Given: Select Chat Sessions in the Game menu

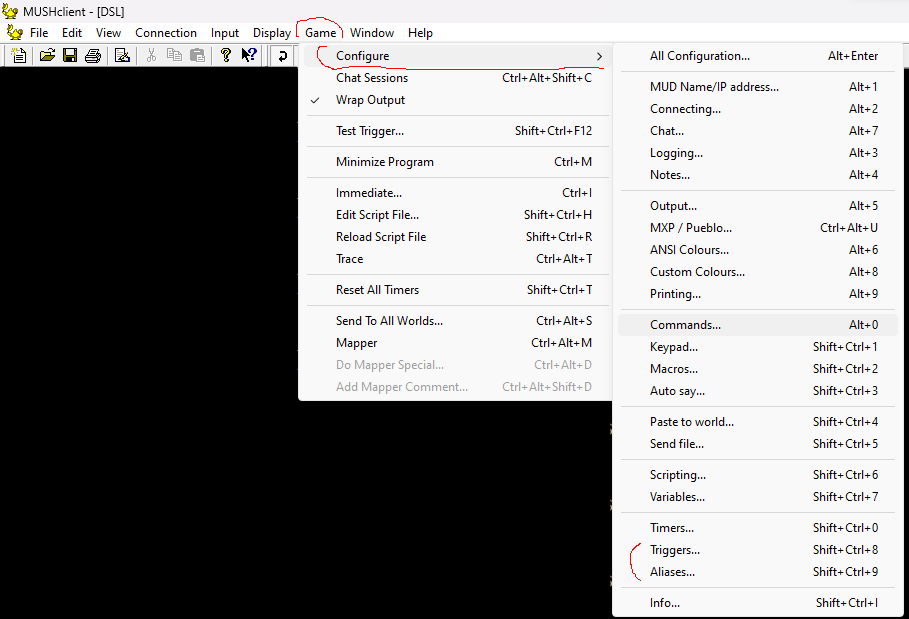Looking at the screenshot, I should coord(457,78).
